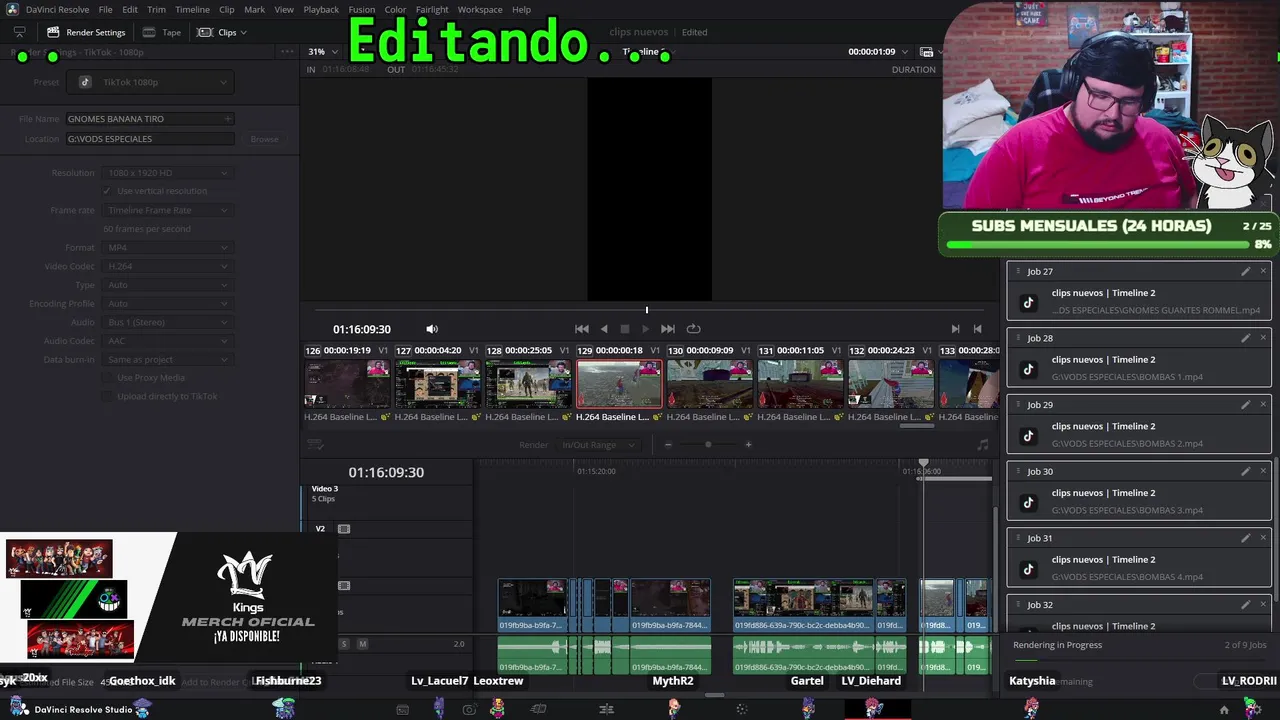Open the Audio Codec AAC dropdown
Viewport: 1280px width, 720px height.
[167, 341]
